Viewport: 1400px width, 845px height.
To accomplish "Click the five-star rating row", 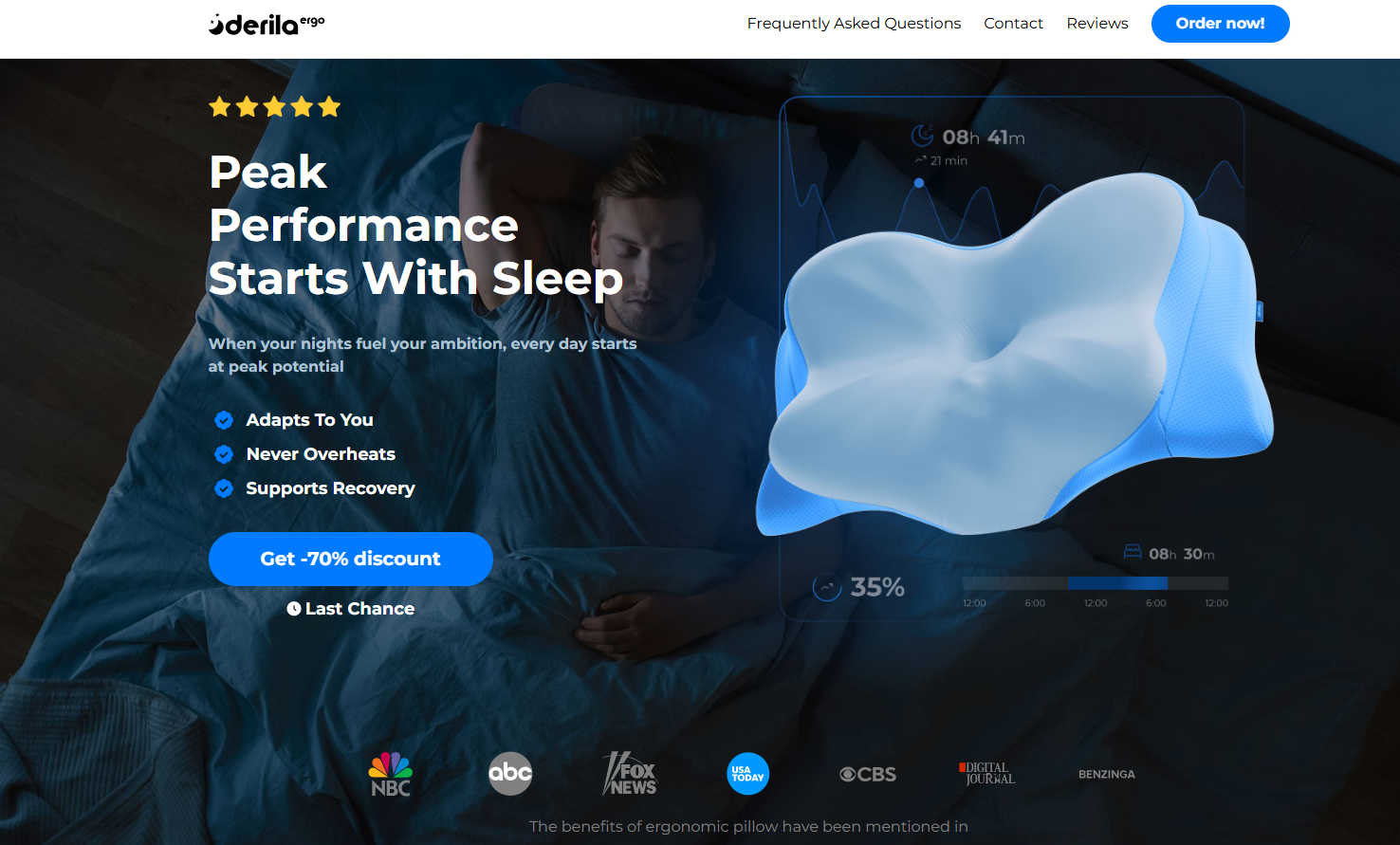I will coord(275,106).
